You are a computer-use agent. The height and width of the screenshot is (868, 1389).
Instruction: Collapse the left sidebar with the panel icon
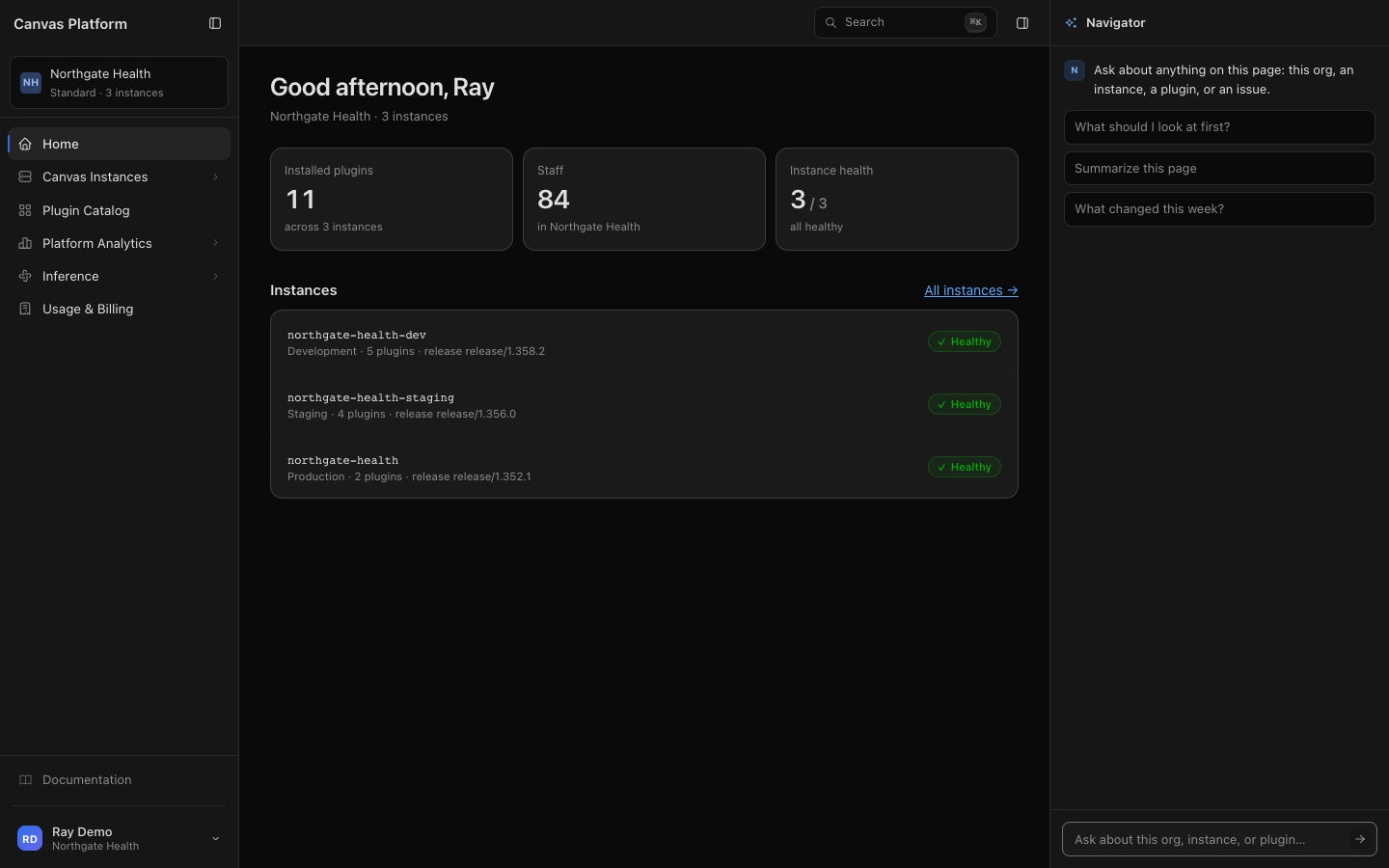click(x=215, y=23)
